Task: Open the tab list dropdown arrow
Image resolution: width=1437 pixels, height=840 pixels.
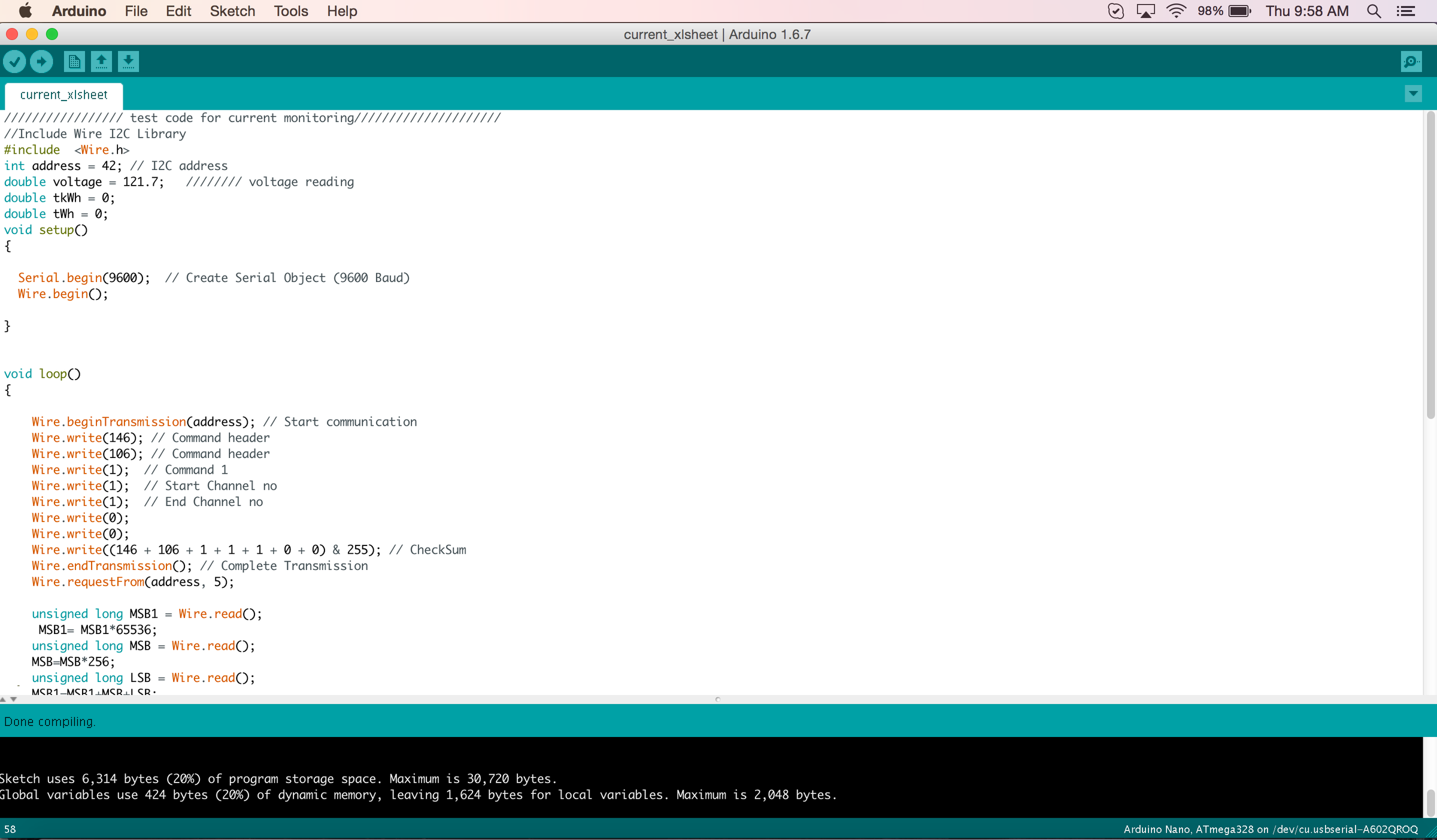Action: click(1413, 94)
